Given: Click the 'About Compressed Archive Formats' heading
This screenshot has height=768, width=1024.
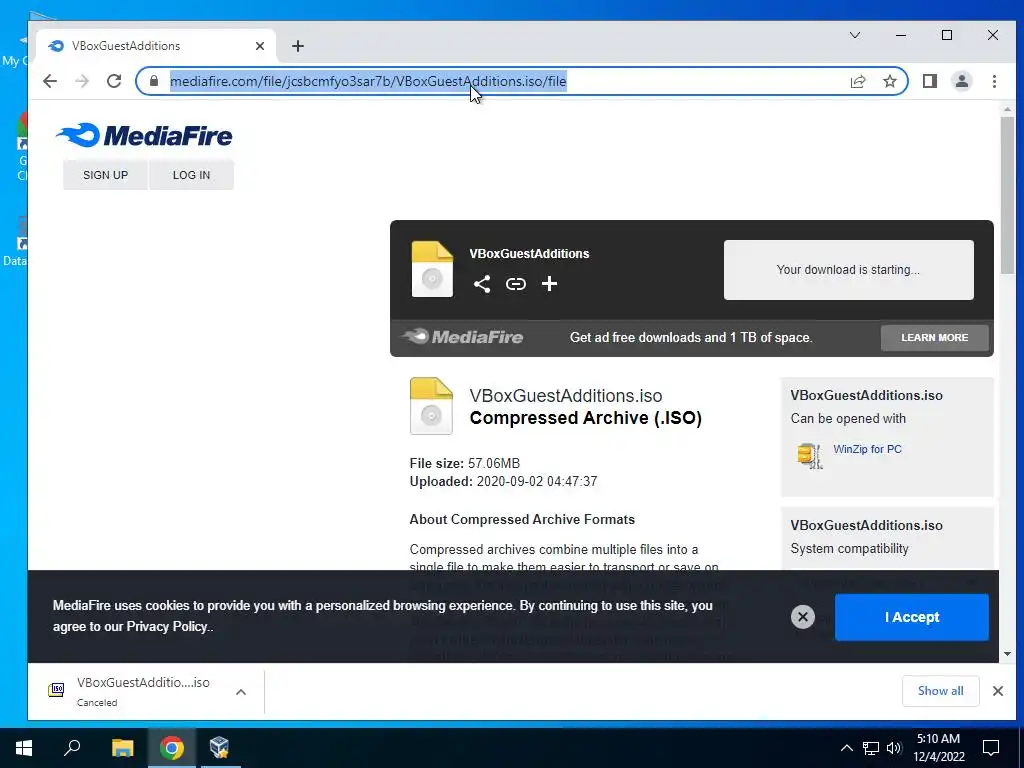Looking at the screenshot, I should [x=522, y=520].
